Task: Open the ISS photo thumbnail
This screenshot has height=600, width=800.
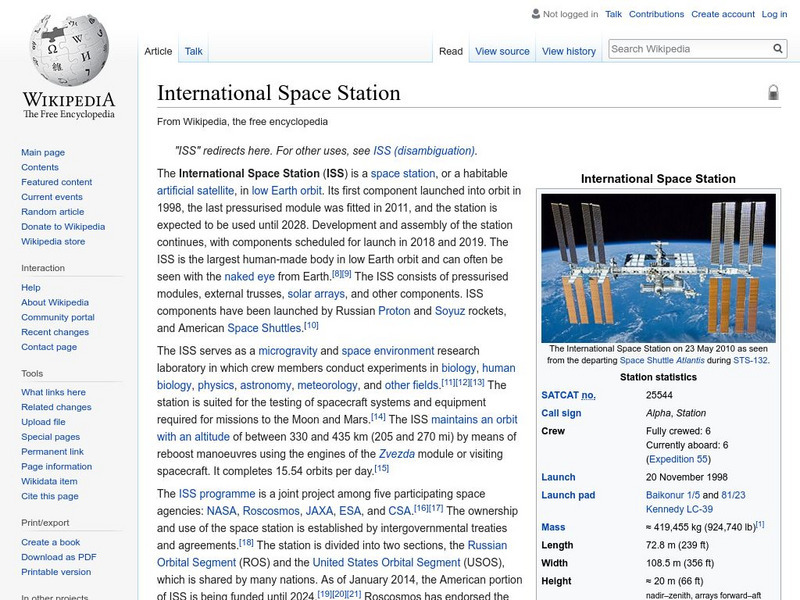Action: point(651,267)
